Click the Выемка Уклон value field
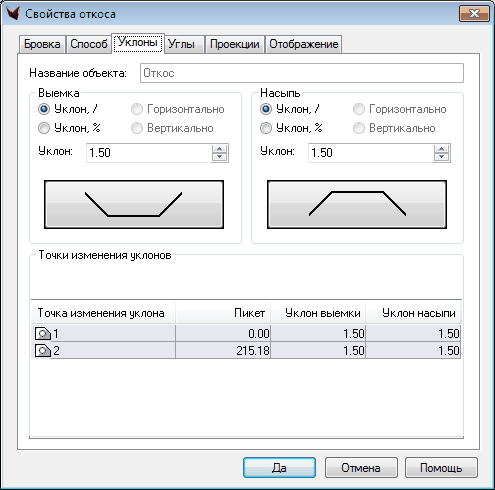Image resolution: width=495 pixels, height=490 pixels. tap(149, 153)
